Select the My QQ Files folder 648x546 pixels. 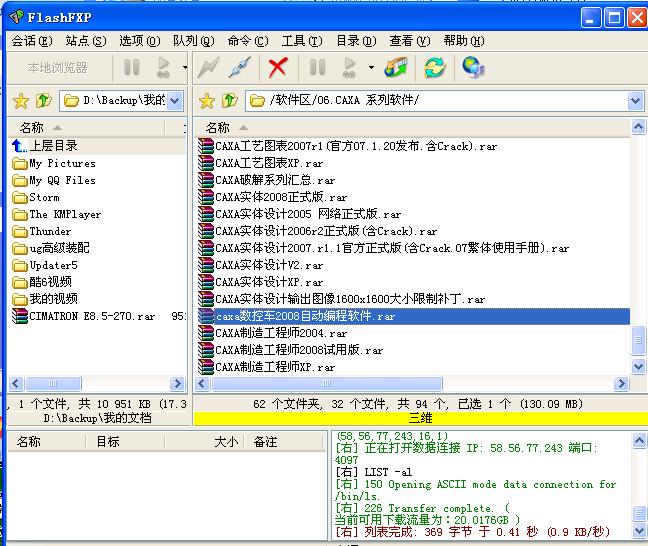pyautogui.click(x=54, y=181)
